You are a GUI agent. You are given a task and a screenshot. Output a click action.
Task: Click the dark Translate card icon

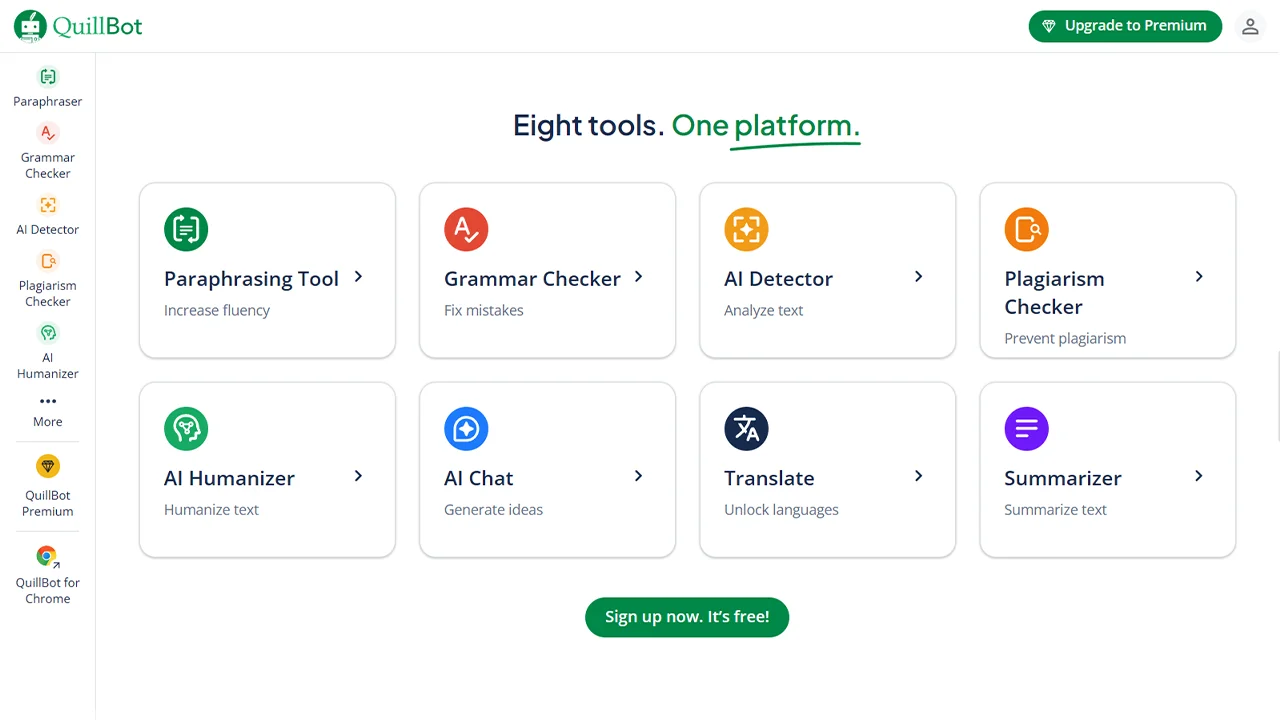(746, 429)
